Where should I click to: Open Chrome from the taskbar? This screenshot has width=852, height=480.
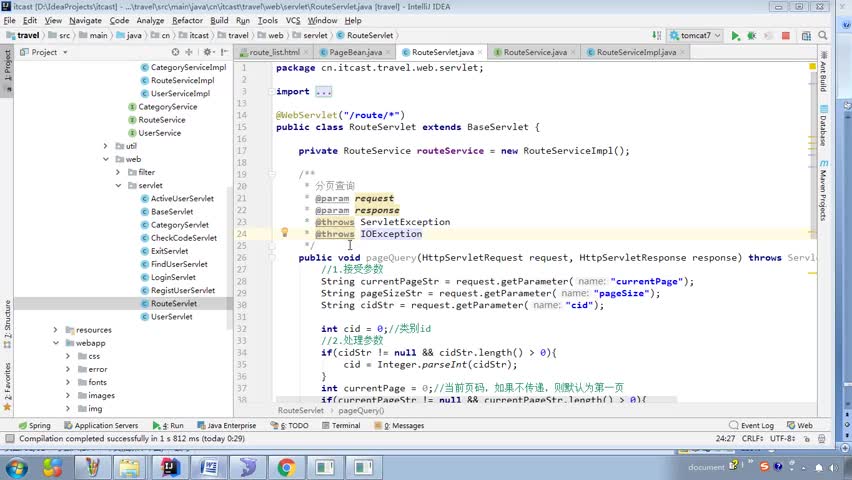286,467
